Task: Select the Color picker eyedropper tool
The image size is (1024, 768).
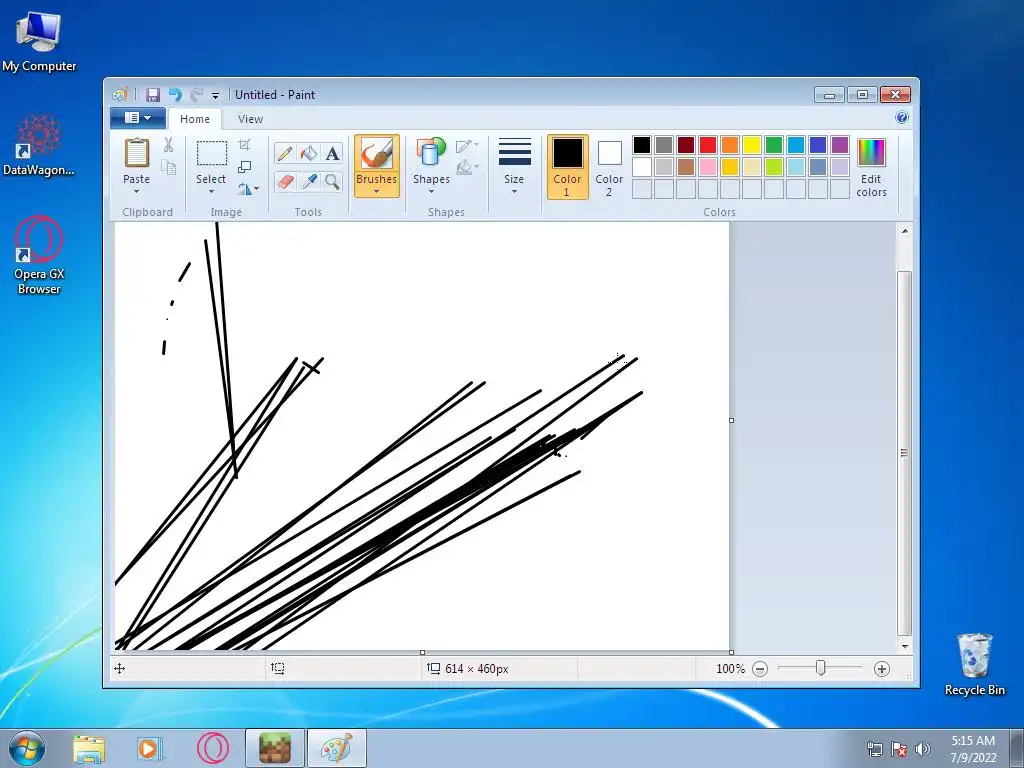Action: click(x=308, y=181)
